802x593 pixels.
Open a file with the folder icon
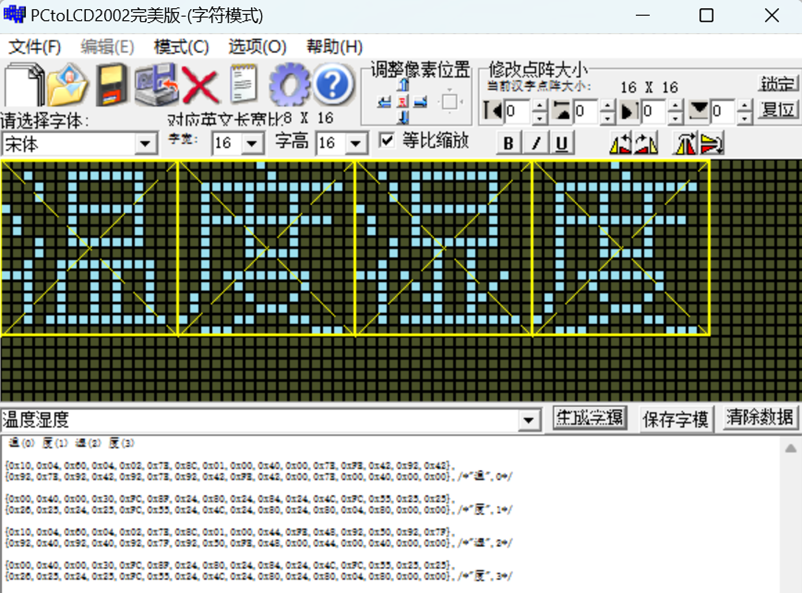(x=68, y=84)
